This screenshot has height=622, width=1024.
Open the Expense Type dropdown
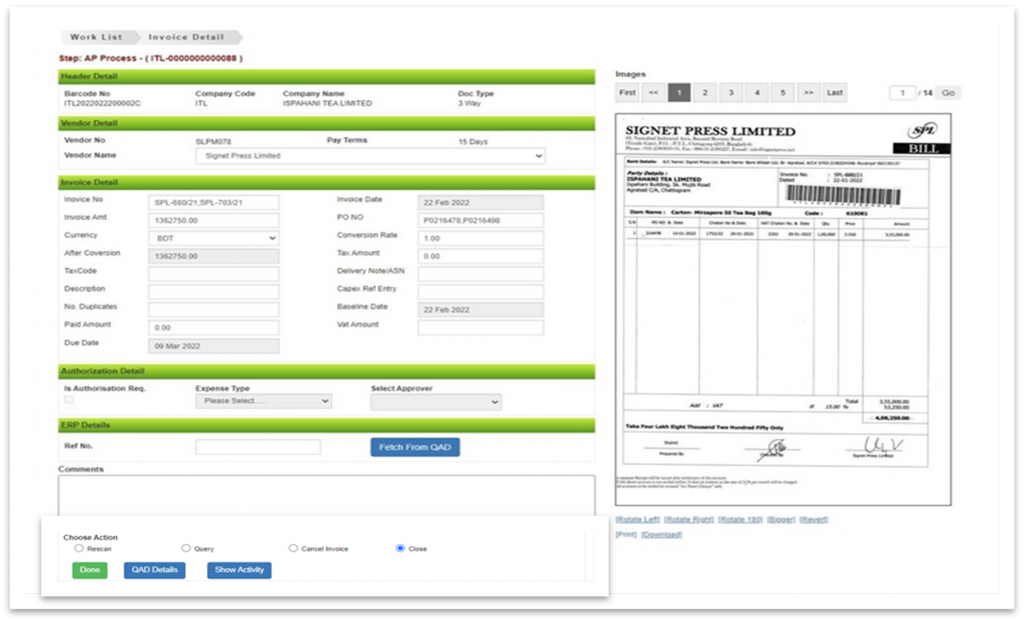coord(263,401)
